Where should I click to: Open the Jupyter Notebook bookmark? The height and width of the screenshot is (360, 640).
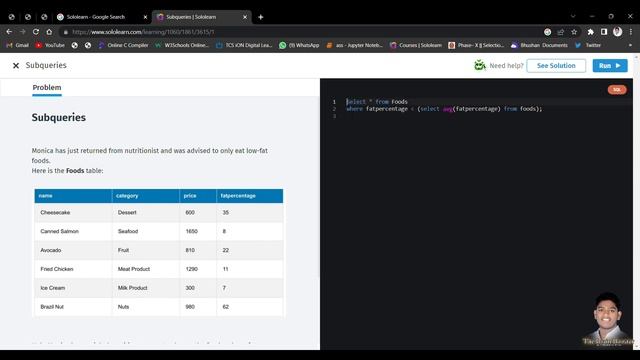tap(354, 45)
